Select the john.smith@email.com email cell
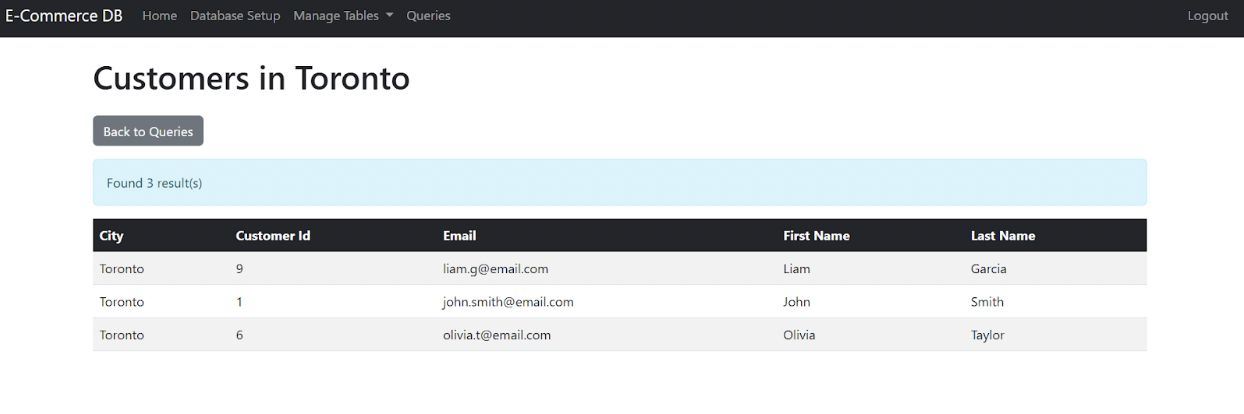 pos(508,302)
